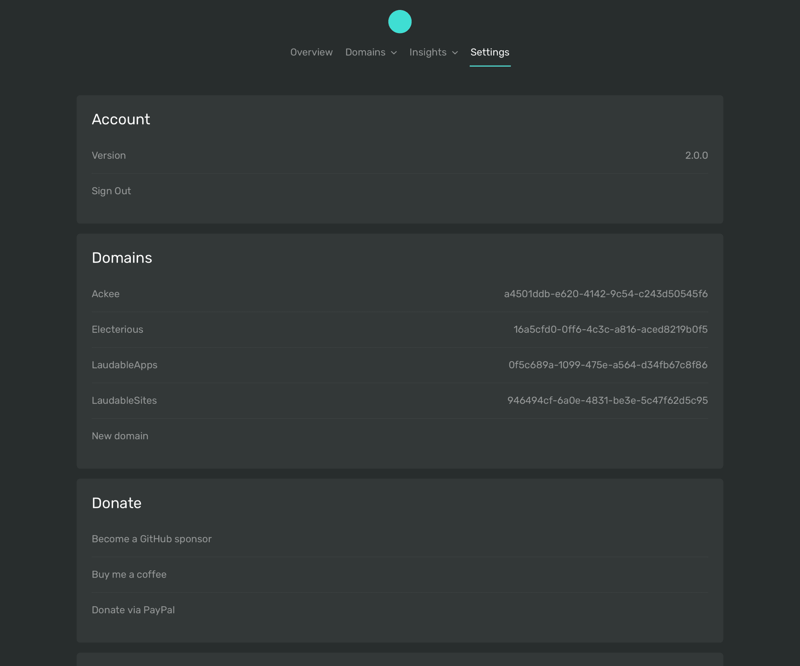The image size is (800, 666).
Task: Open the Ackee domain entry
Action: tap(399, 294)
